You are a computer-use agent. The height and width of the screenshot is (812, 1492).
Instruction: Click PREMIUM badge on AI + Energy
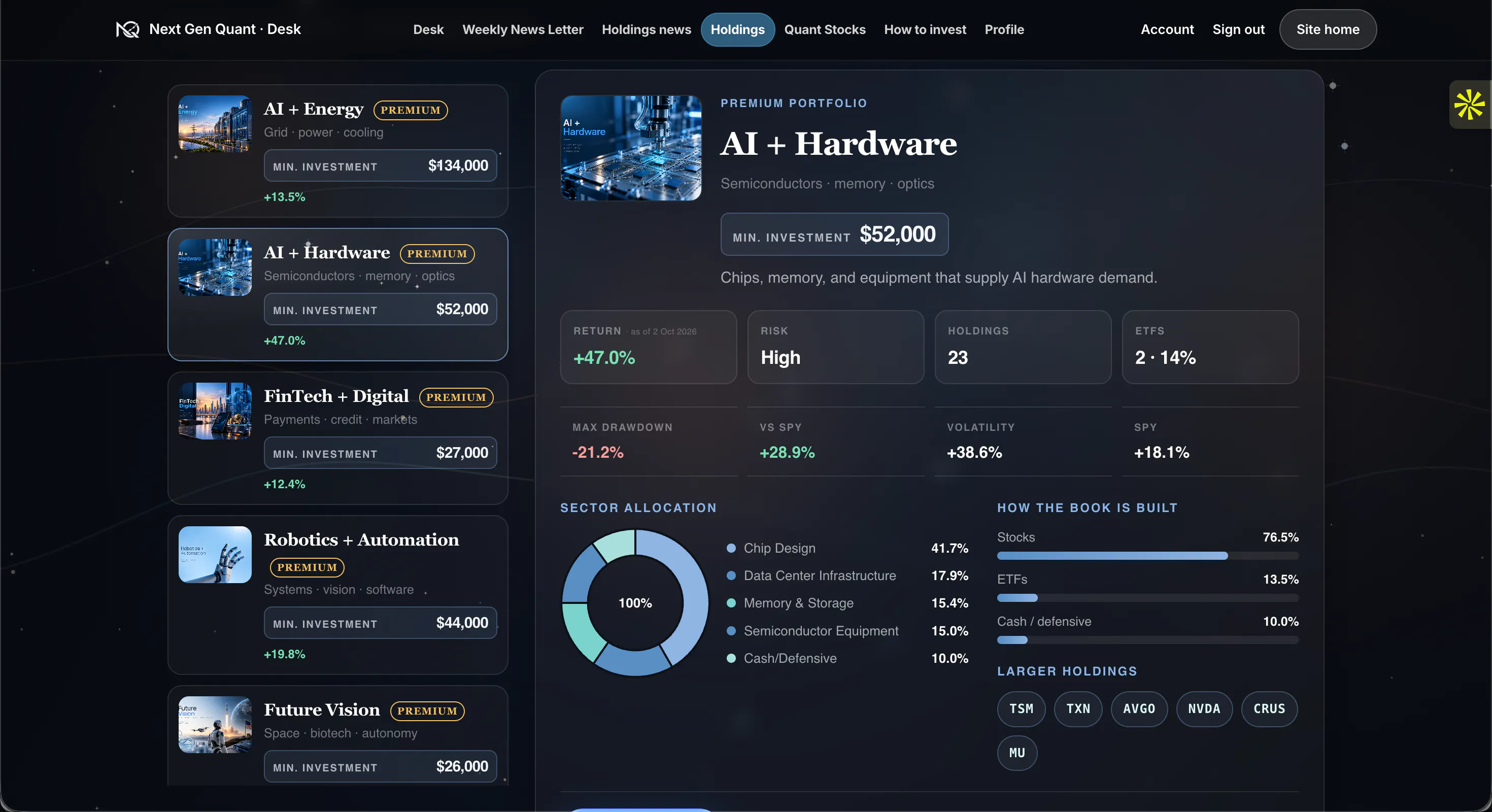click(x=410, y=110)
